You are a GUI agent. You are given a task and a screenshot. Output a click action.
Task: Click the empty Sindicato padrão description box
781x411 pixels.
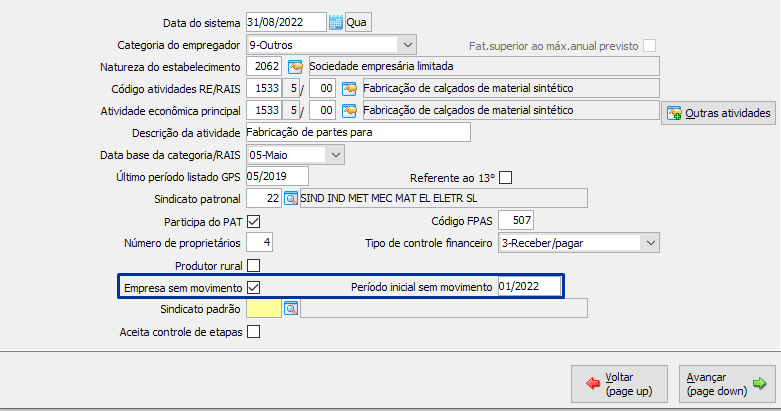[444, 308]
